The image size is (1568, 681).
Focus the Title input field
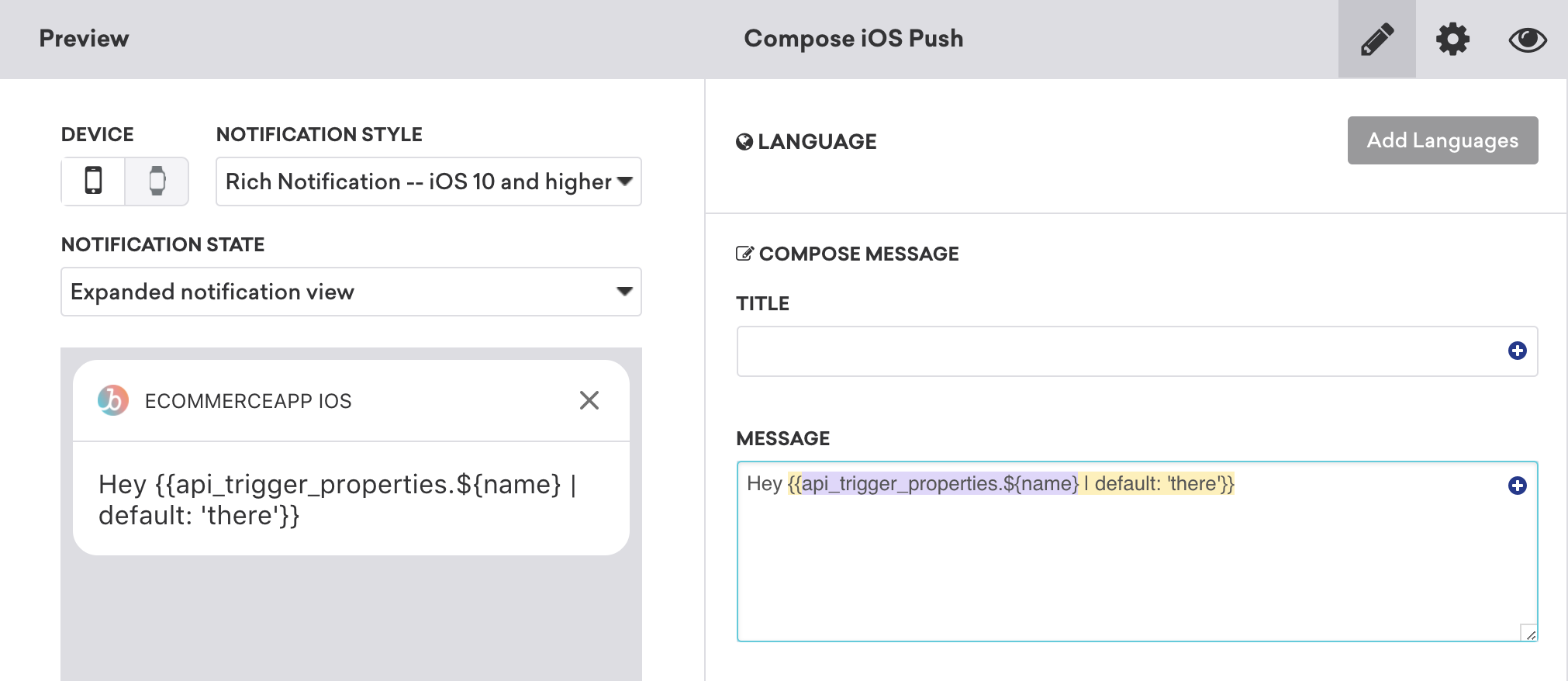pos(1137,351)
